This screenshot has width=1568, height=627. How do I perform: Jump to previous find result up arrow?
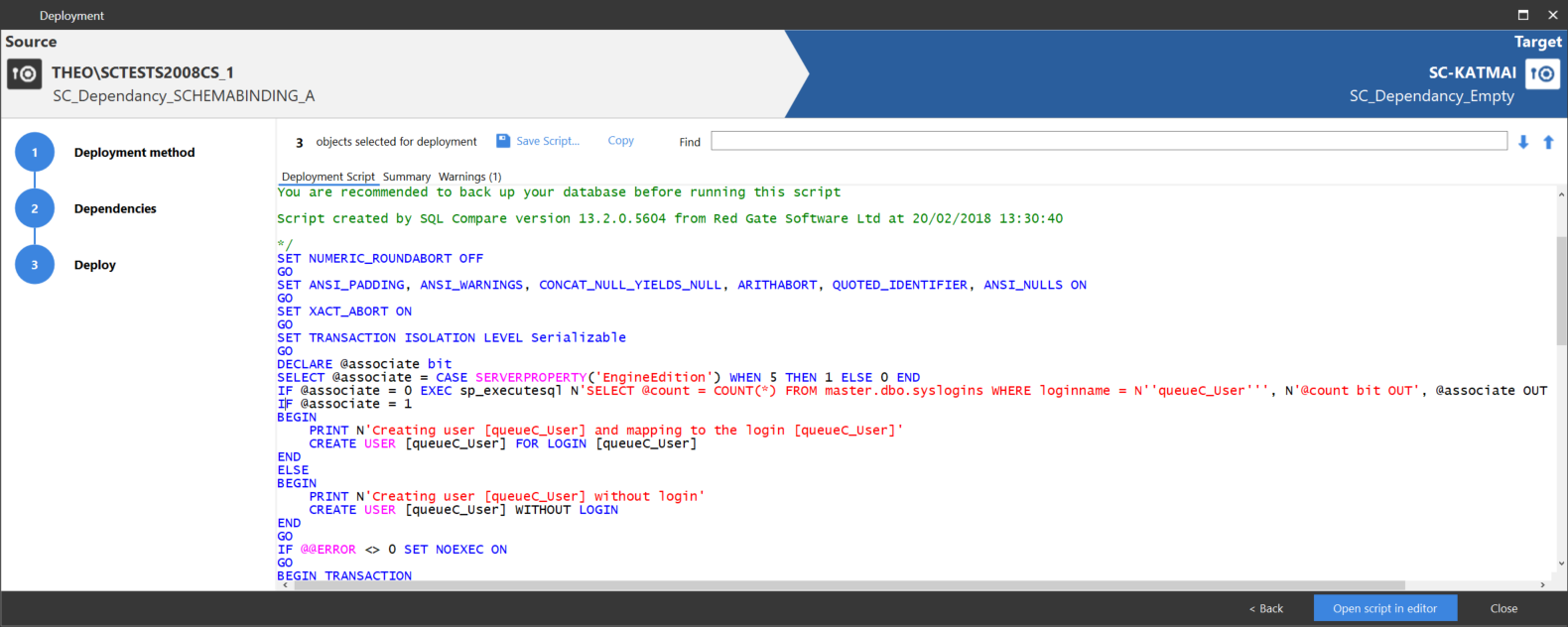point(1548,142)
